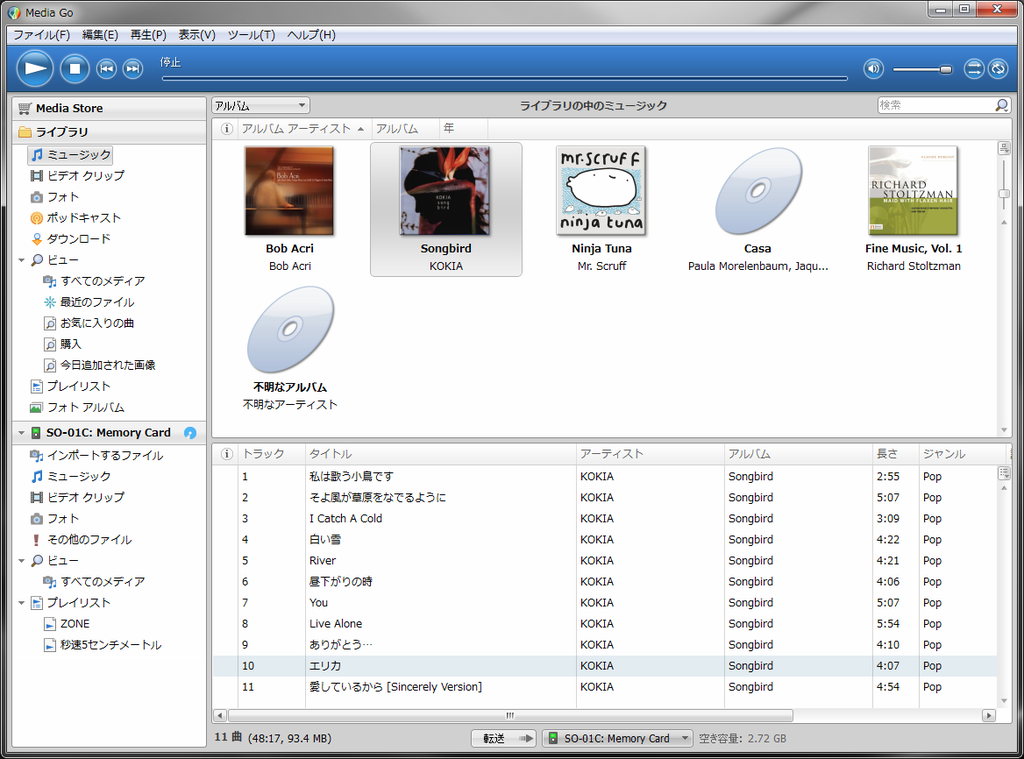Sort tracks by 長さ column
1024x759 pixels.
click(x=895, y=454)
